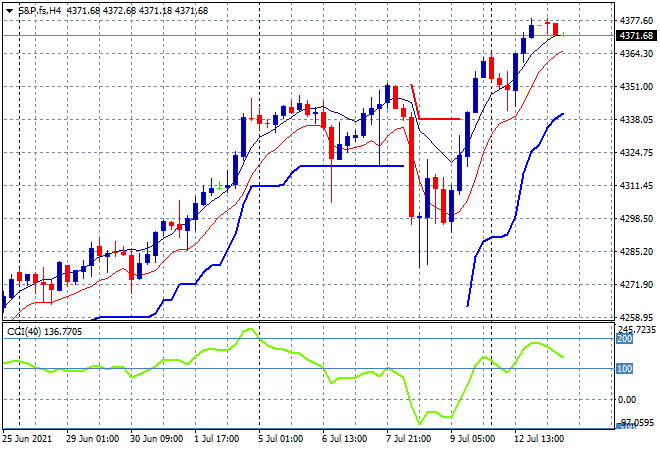660x450 pixels.
Task: Select the OHLC values 4371.68 4372.68 4371.18 4371.68
Action: (138, 11)
